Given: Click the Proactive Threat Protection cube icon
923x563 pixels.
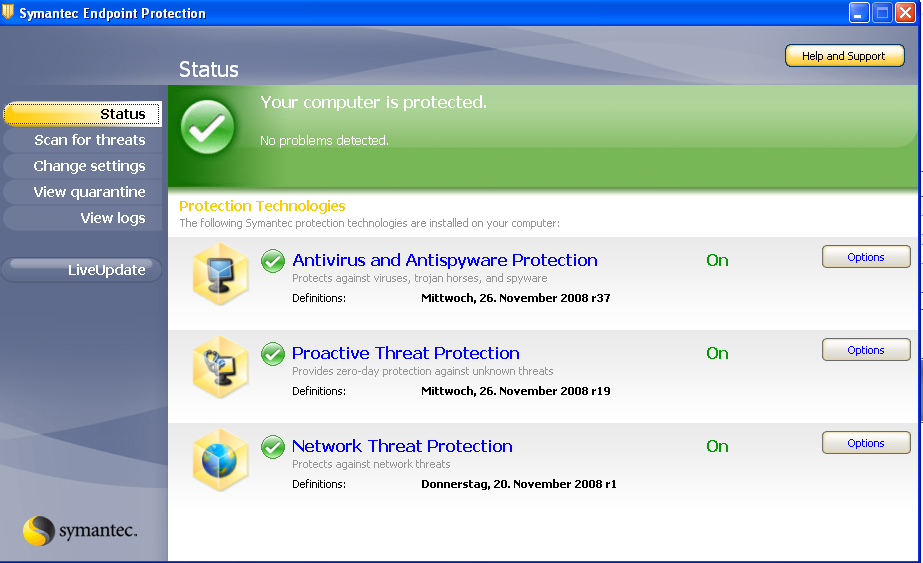Looking at the screenshot, I should click(220, 366).
